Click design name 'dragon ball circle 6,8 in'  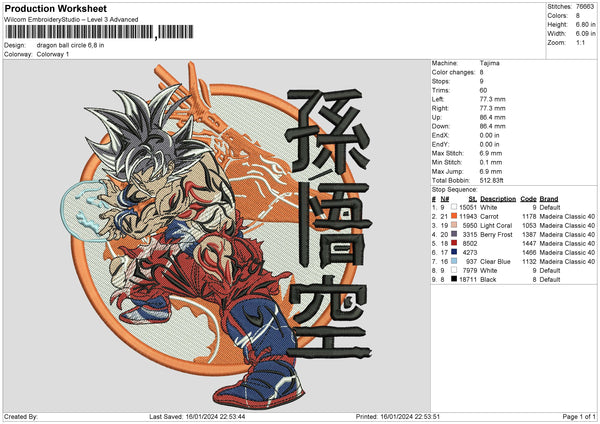pyautogui.click(x=70, y=45)
